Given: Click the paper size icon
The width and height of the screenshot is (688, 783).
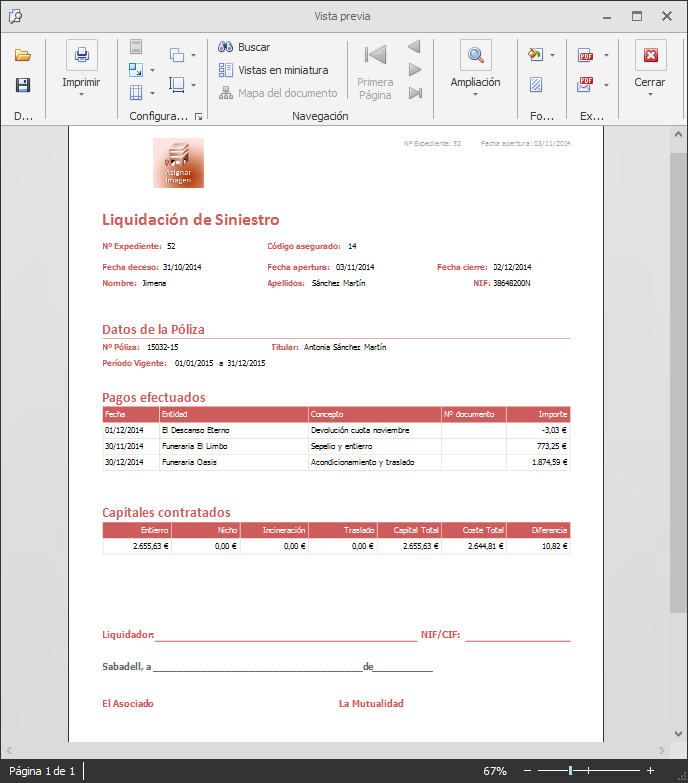Looking at the screenshot, I should pyautogui.click(x=177, y=85).
